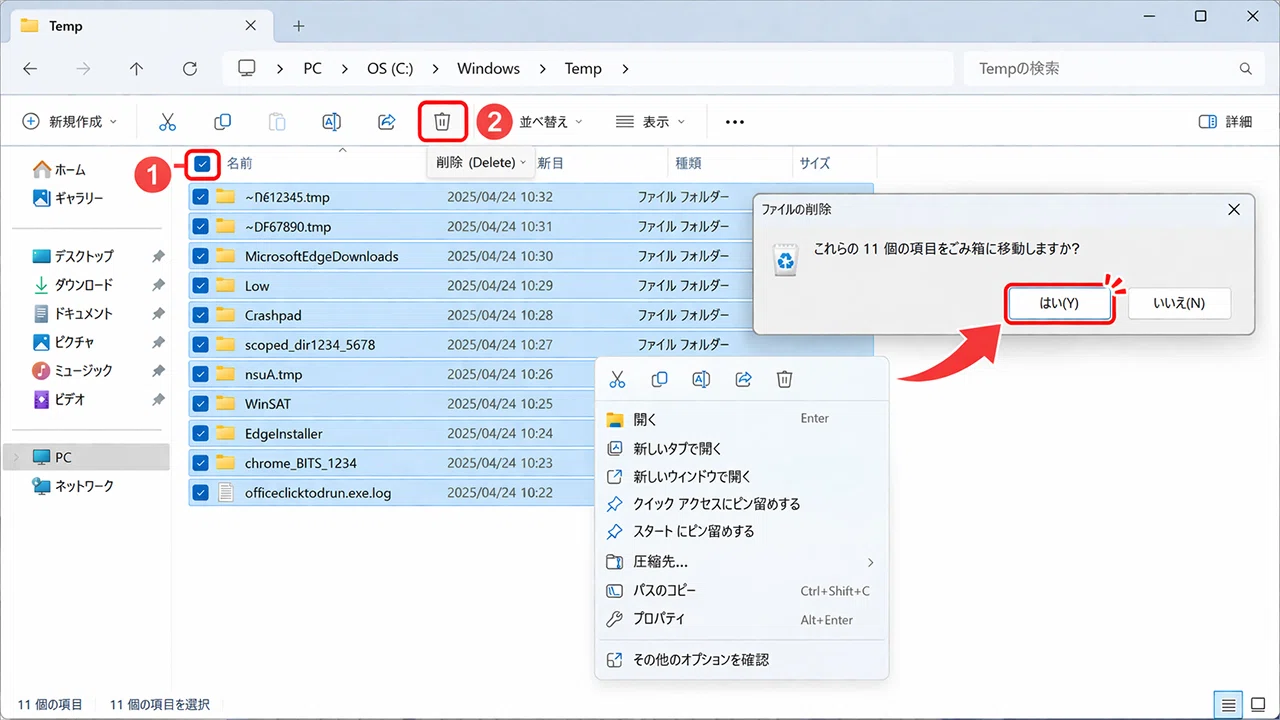Click the Copy icon in the command bar
1280x720 pixels.
pos(222,122)
